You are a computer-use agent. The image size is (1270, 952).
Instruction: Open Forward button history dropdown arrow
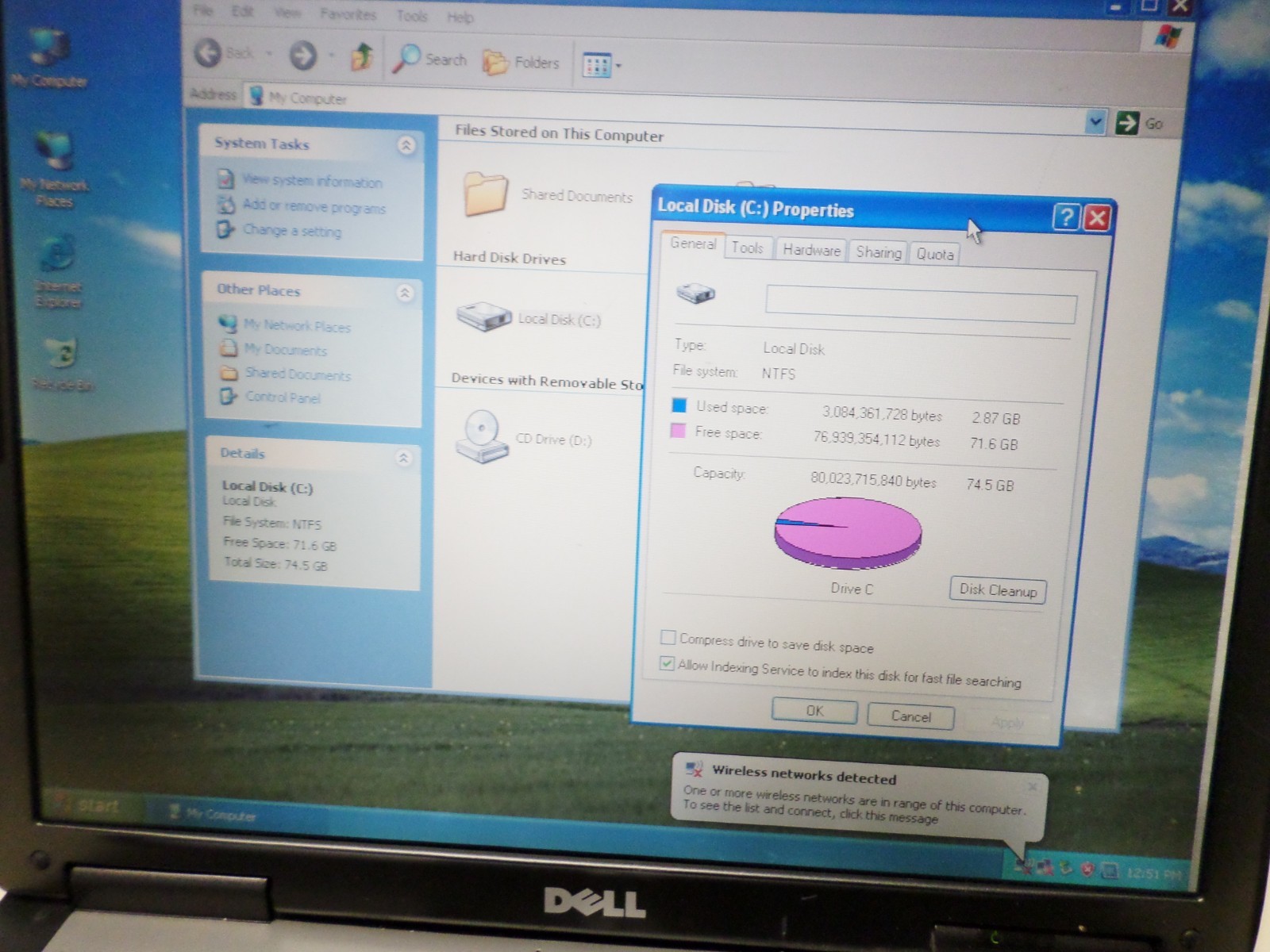tap(331, 56)
